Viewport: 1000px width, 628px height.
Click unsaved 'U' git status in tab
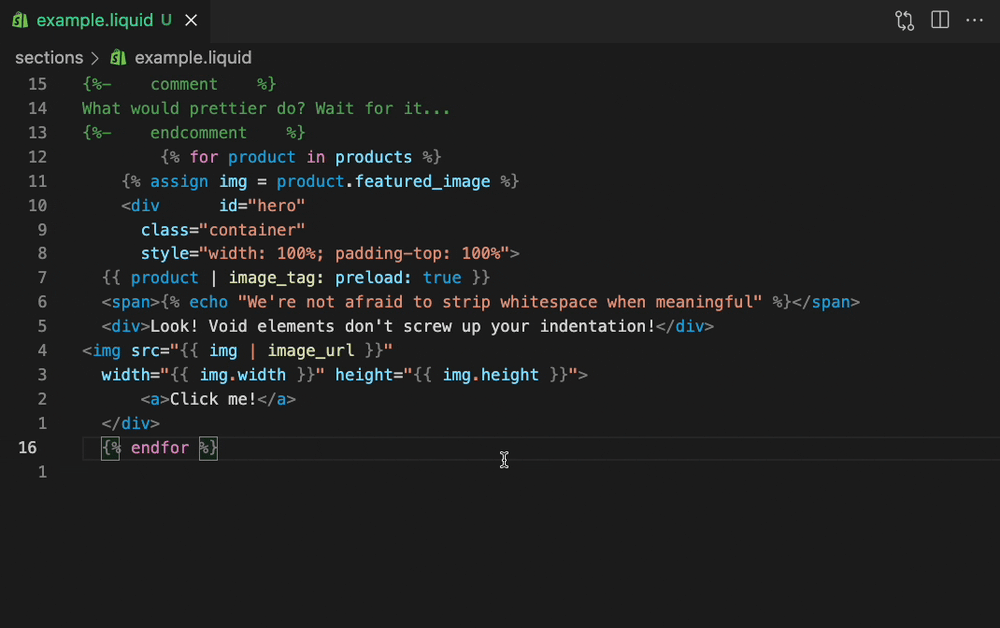(x=166, y=20)
